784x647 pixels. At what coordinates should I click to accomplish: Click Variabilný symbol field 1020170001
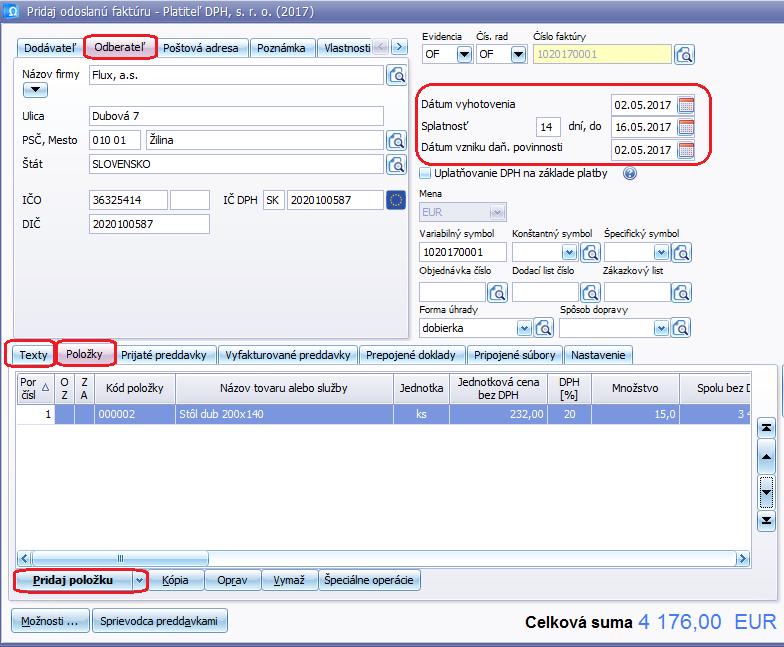(462, 252)
